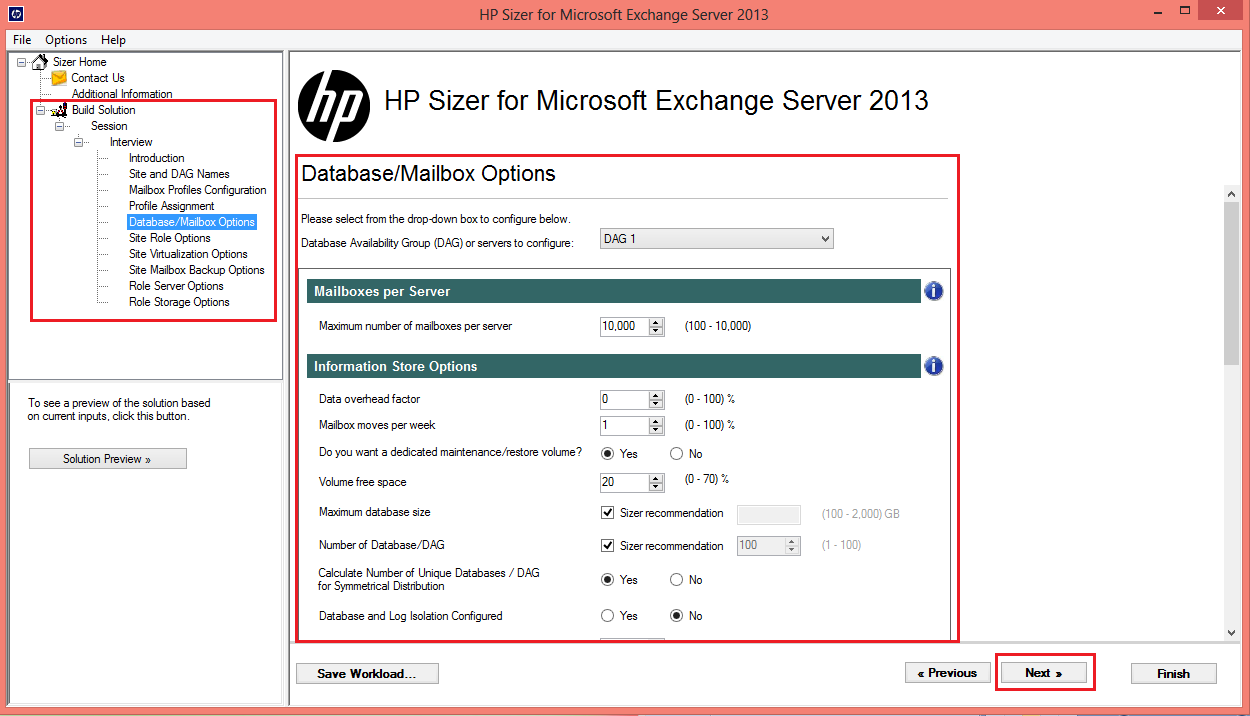Select Site Virtualization Options tree item
This screenshot has height=716, width=1250.
click(x=187, y=254)
